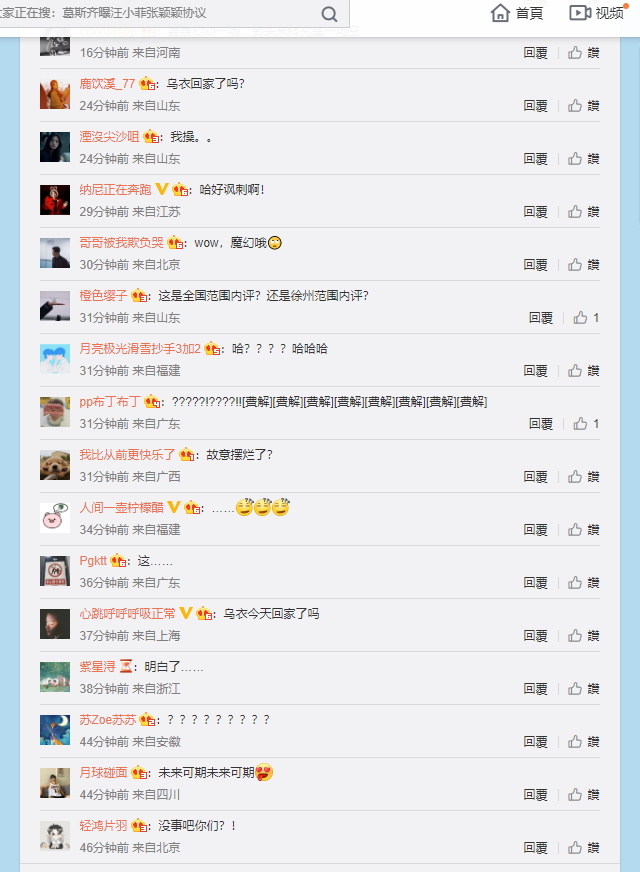Like pp布丁布丁's comment

click(586, 424)
